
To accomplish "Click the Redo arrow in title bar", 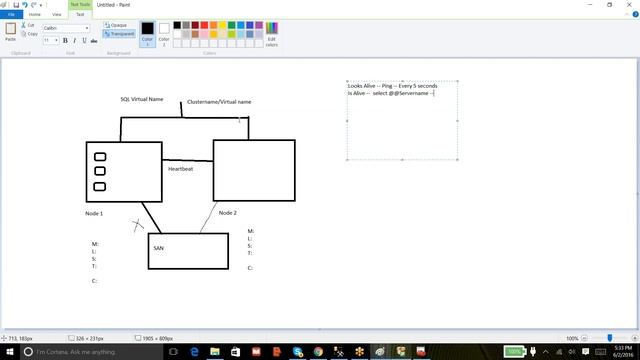I will 34,5.
